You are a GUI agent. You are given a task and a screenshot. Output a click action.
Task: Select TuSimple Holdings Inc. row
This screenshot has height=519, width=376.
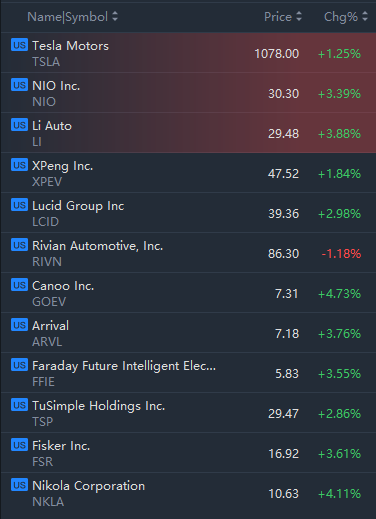pyautogui.click(x=188, y=413)
